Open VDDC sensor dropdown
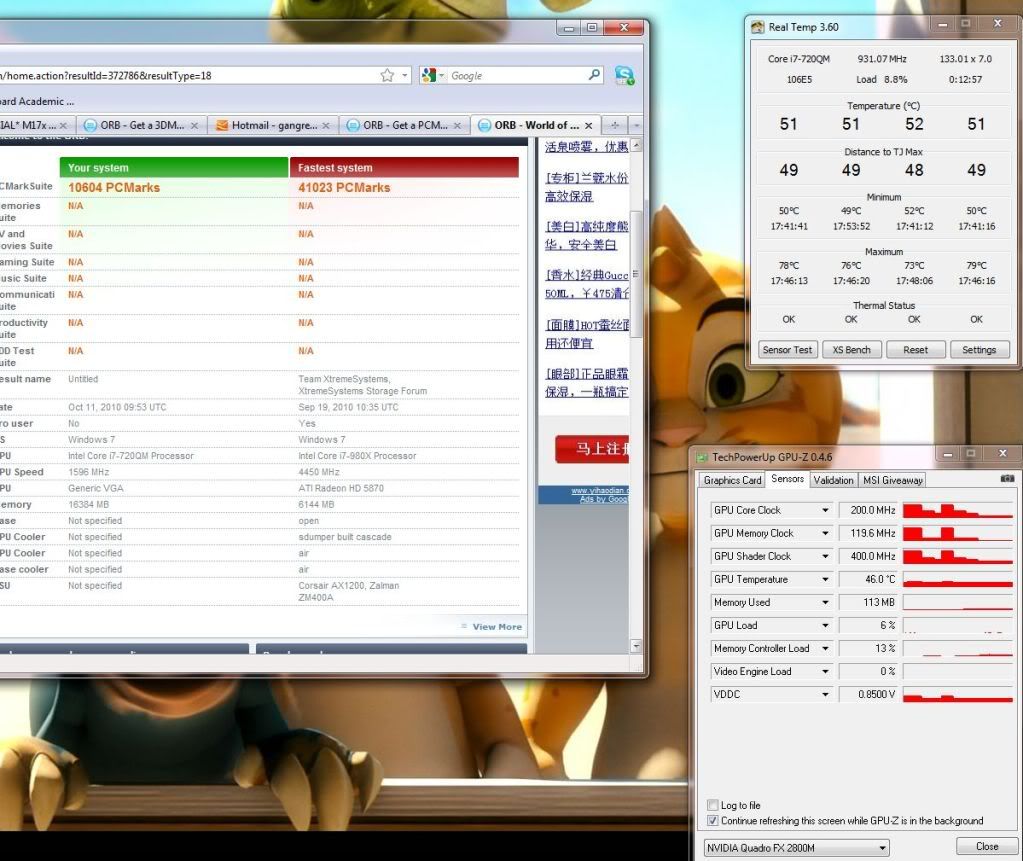 (x=825, y=695)
